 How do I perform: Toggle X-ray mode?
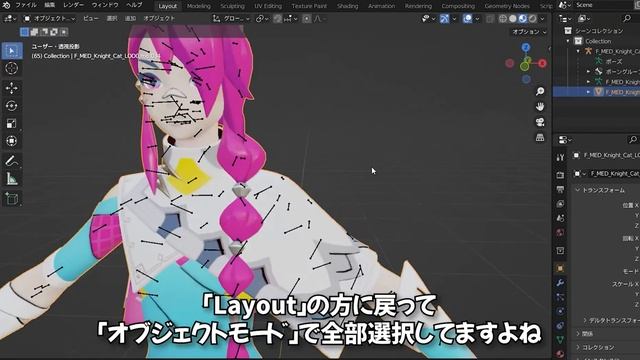pyautogui.click(x=490, y=18)
